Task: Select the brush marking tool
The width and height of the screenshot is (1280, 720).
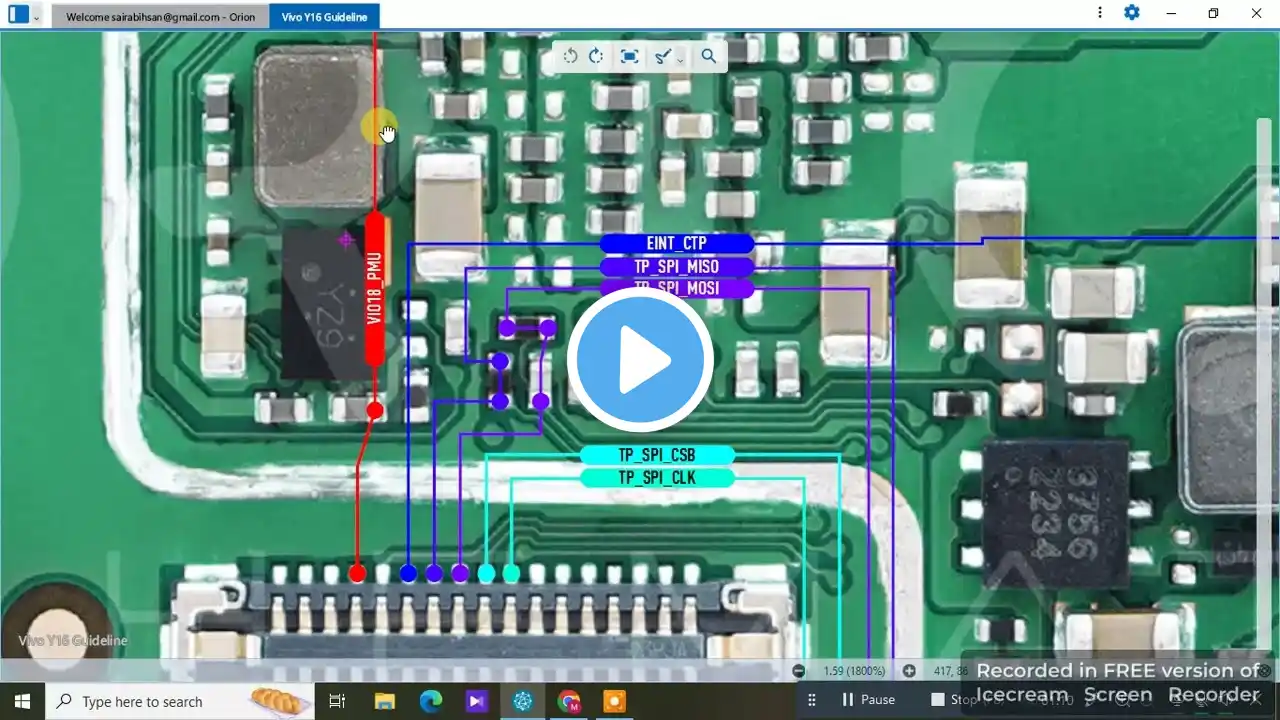Action: [x=662, y=56]
